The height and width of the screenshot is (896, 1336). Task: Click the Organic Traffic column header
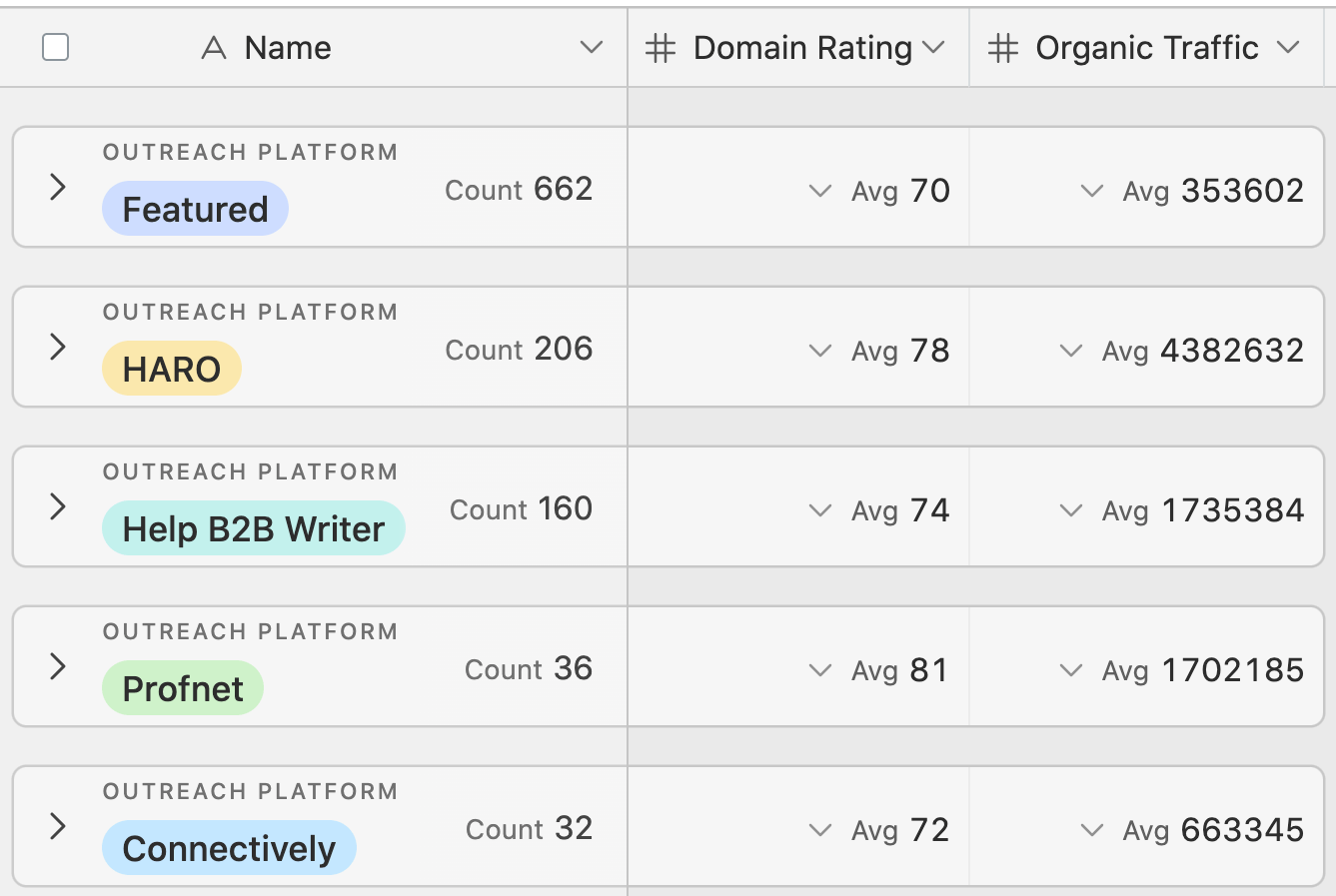click(1146, 48)
